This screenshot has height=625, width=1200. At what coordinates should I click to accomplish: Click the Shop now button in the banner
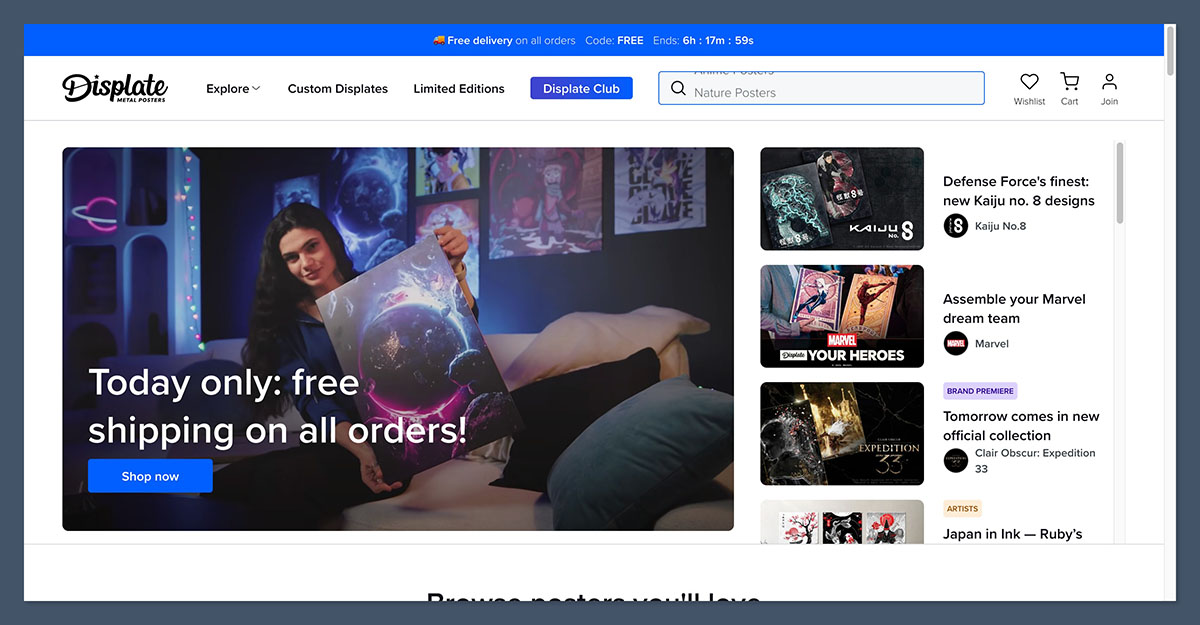pos(150,475)
